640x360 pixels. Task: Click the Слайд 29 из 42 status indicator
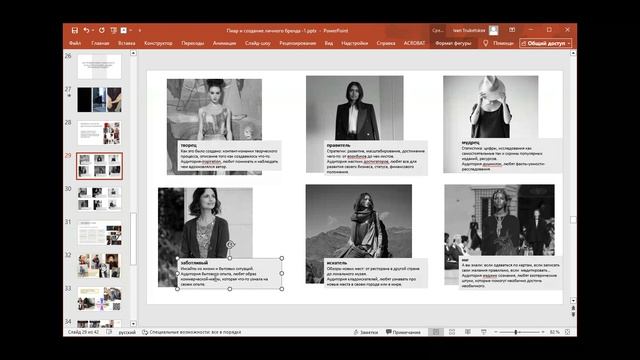tap(83, 332)
